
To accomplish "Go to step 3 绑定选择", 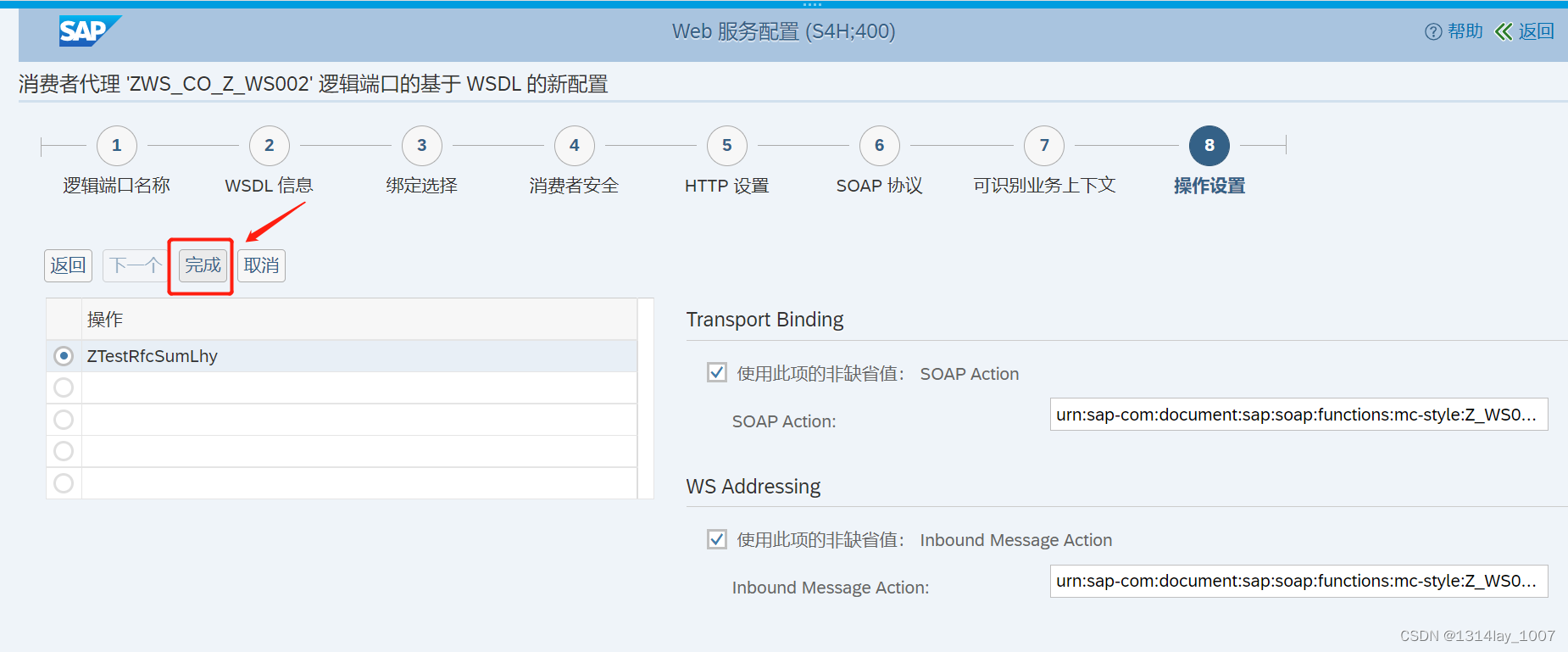I will 422,146.
